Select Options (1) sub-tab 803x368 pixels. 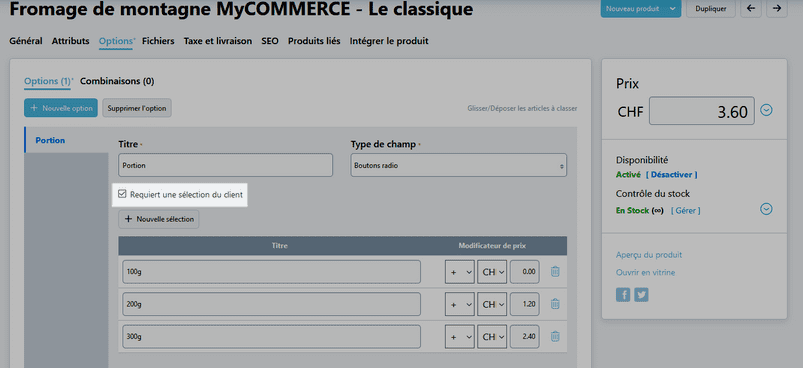pyautogui.click(x=48, y=81)
